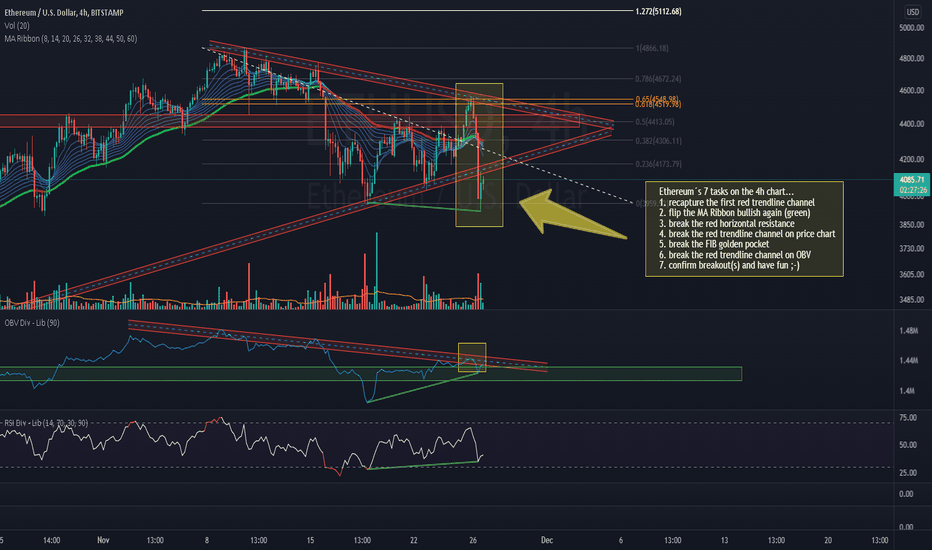Click the 22 date on time axis
Screen dimensions: 932x550
click(413, 540)
